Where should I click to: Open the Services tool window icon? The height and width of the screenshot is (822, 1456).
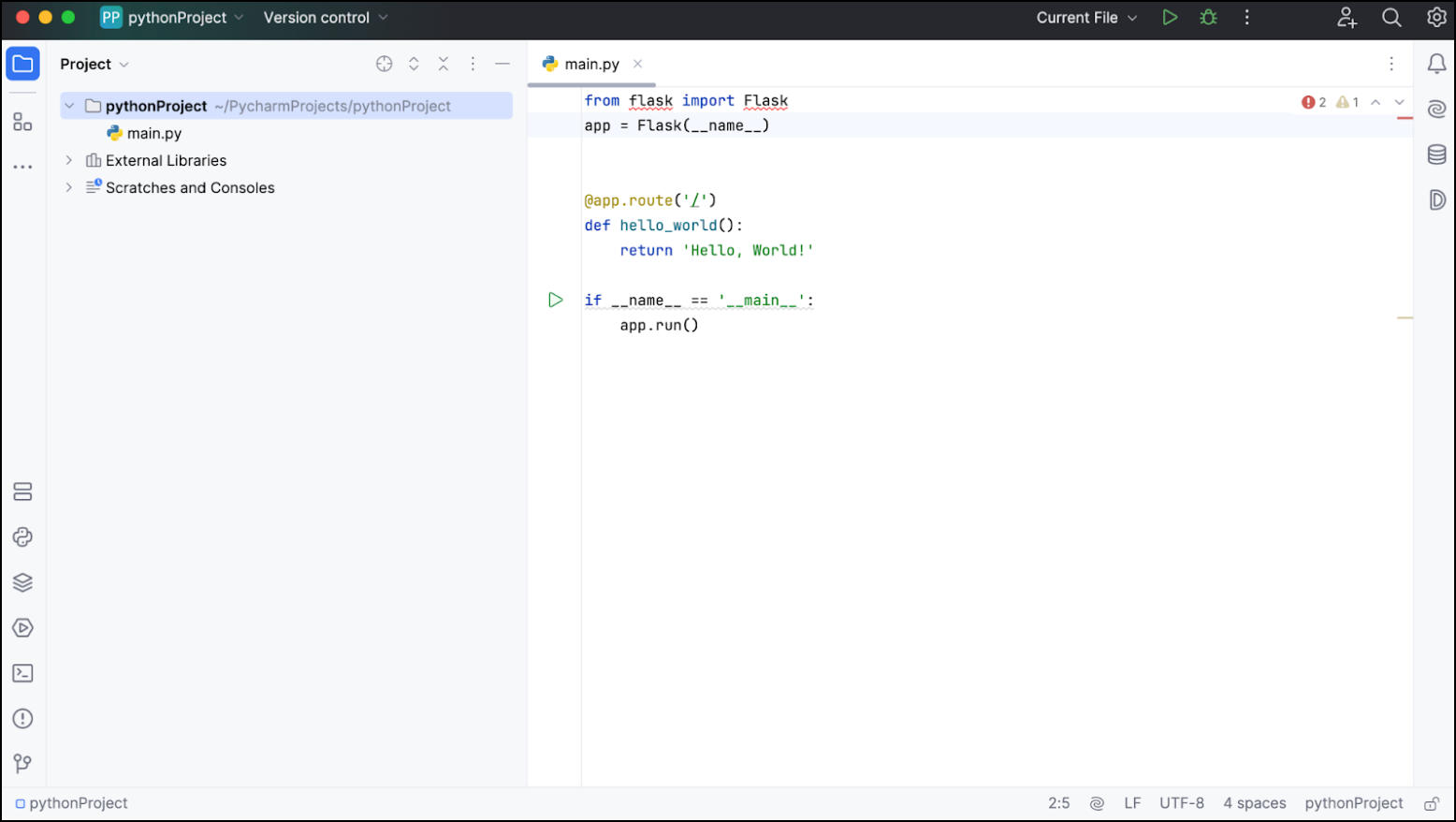(22, 492)
